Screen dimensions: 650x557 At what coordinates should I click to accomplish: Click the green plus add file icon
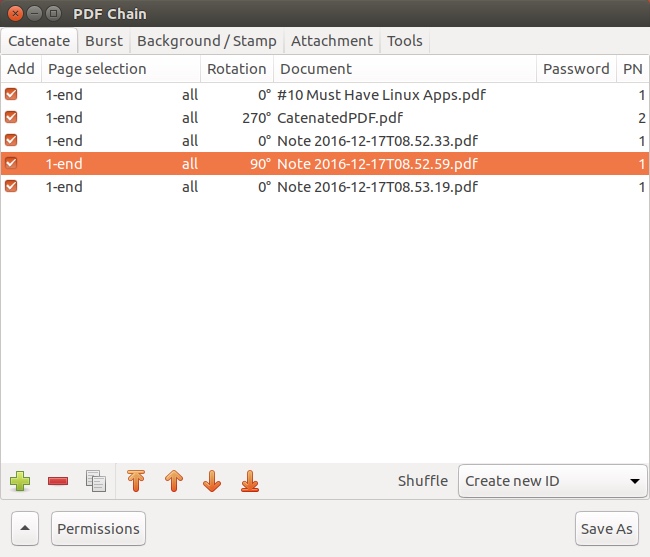tap(20, 481)
